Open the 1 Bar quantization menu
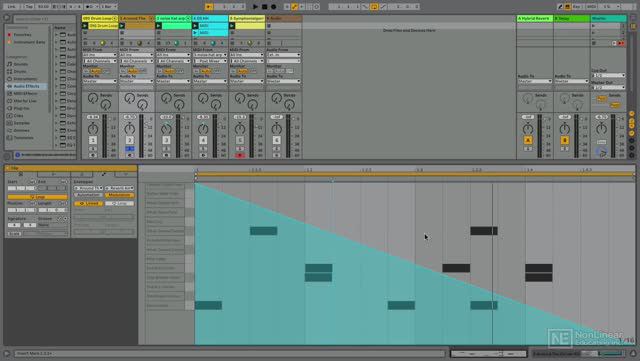The height and width of the screenshot is (361, 640). (x=109, y=7)
